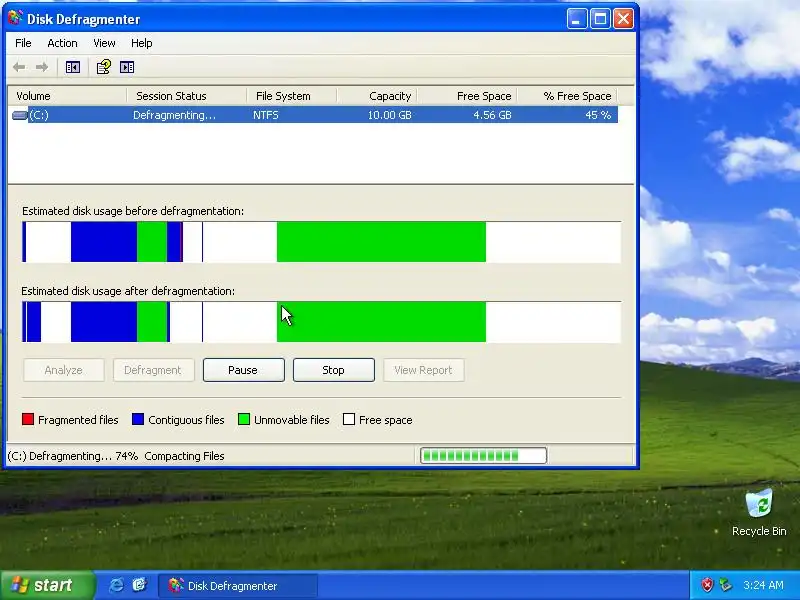The image size is (800, 600).
Task: Click the disabled Analyze button
Action: click(x=63, y=370)
